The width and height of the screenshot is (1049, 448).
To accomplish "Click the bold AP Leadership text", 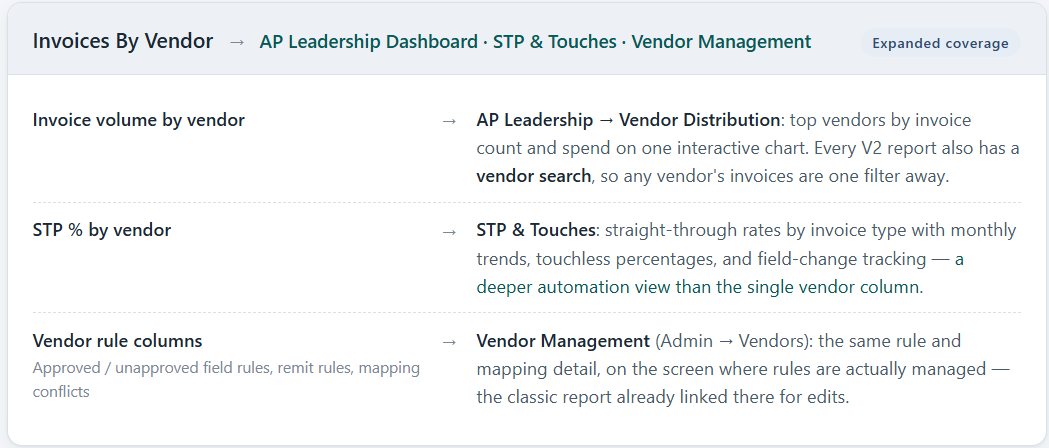I will tap(535, 120).
